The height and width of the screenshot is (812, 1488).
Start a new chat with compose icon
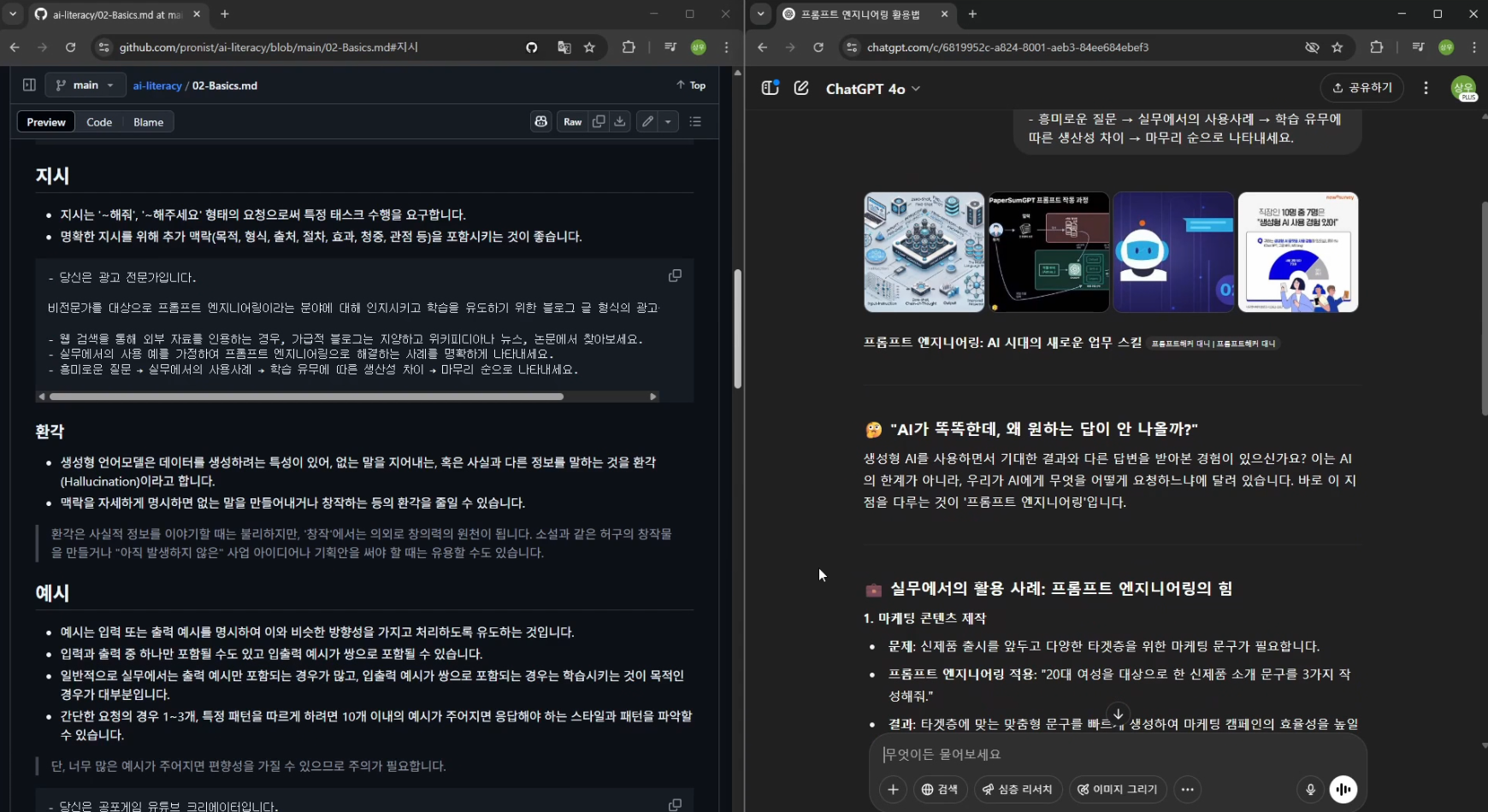802,88
